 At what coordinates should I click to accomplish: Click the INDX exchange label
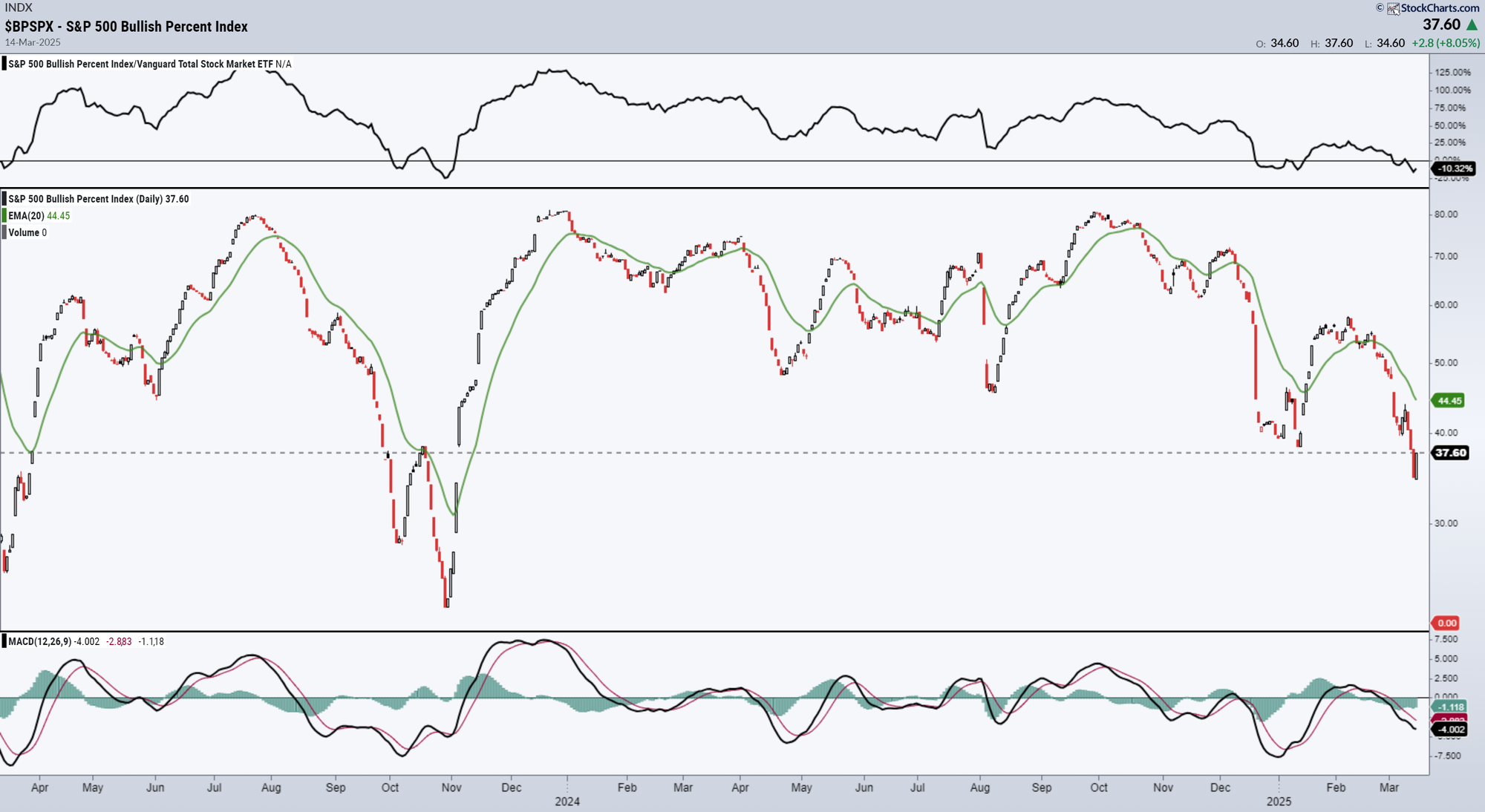point(19,7)
